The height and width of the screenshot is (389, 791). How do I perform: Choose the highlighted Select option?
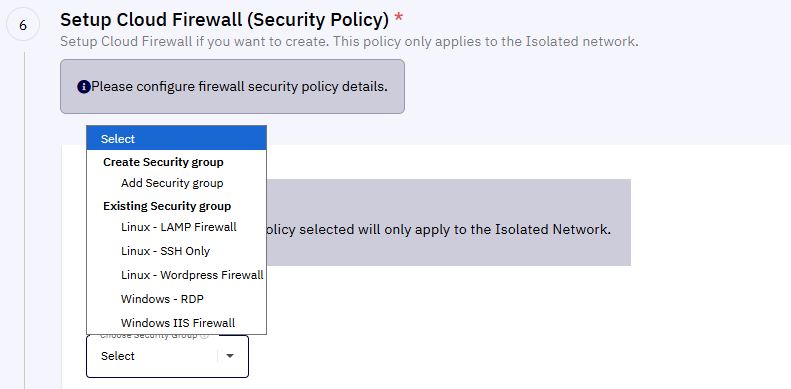pyautogui.click(x=177, y=139)
